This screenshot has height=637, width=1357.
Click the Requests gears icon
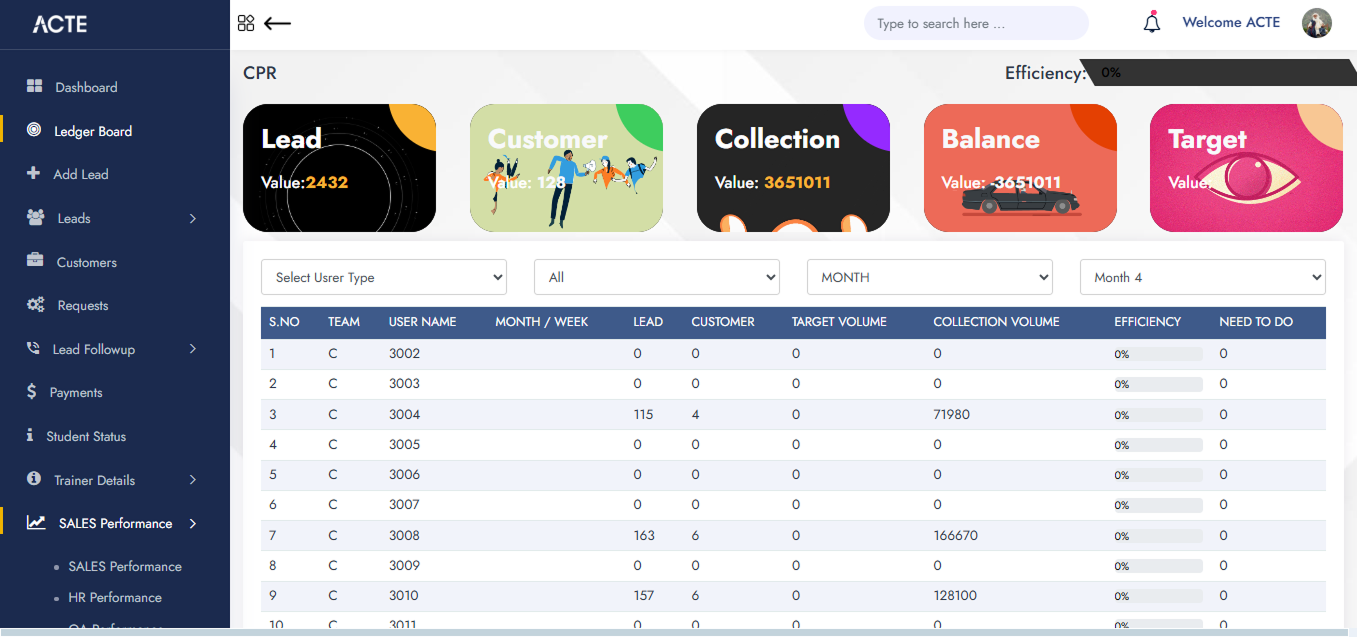36,305
